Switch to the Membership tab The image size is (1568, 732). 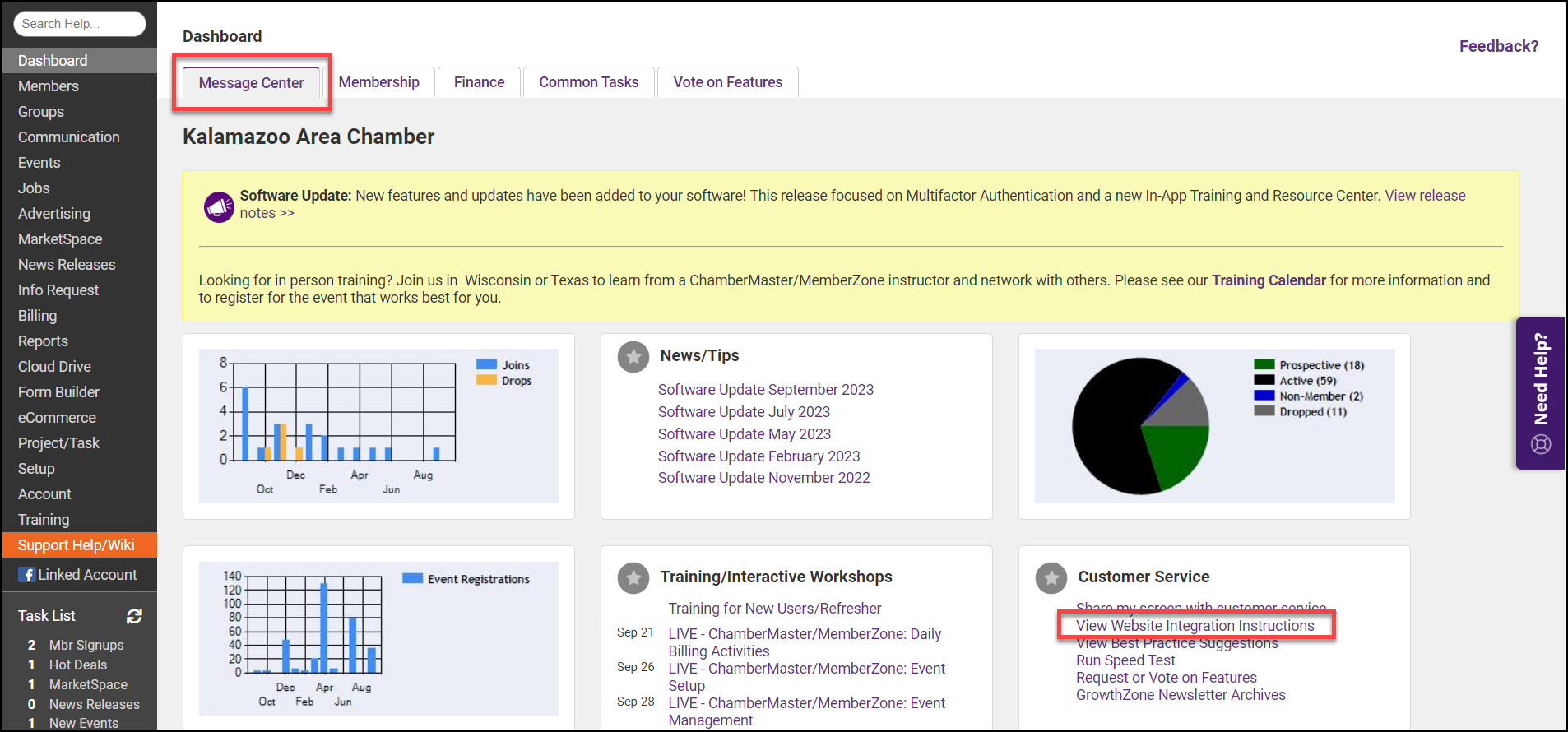[x=378, y=82]
